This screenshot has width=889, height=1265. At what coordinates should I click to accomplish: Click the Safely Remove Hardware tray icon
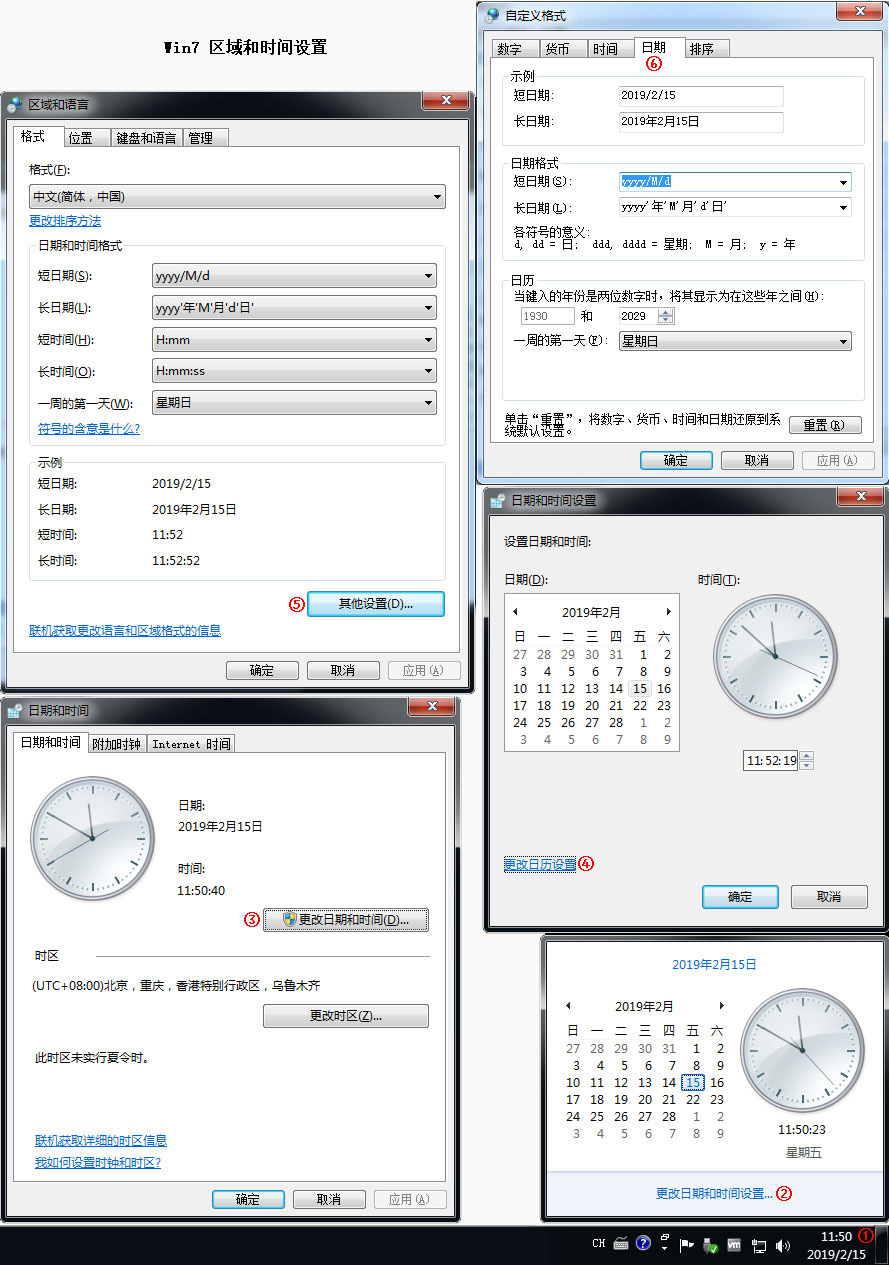point(710,1246)
